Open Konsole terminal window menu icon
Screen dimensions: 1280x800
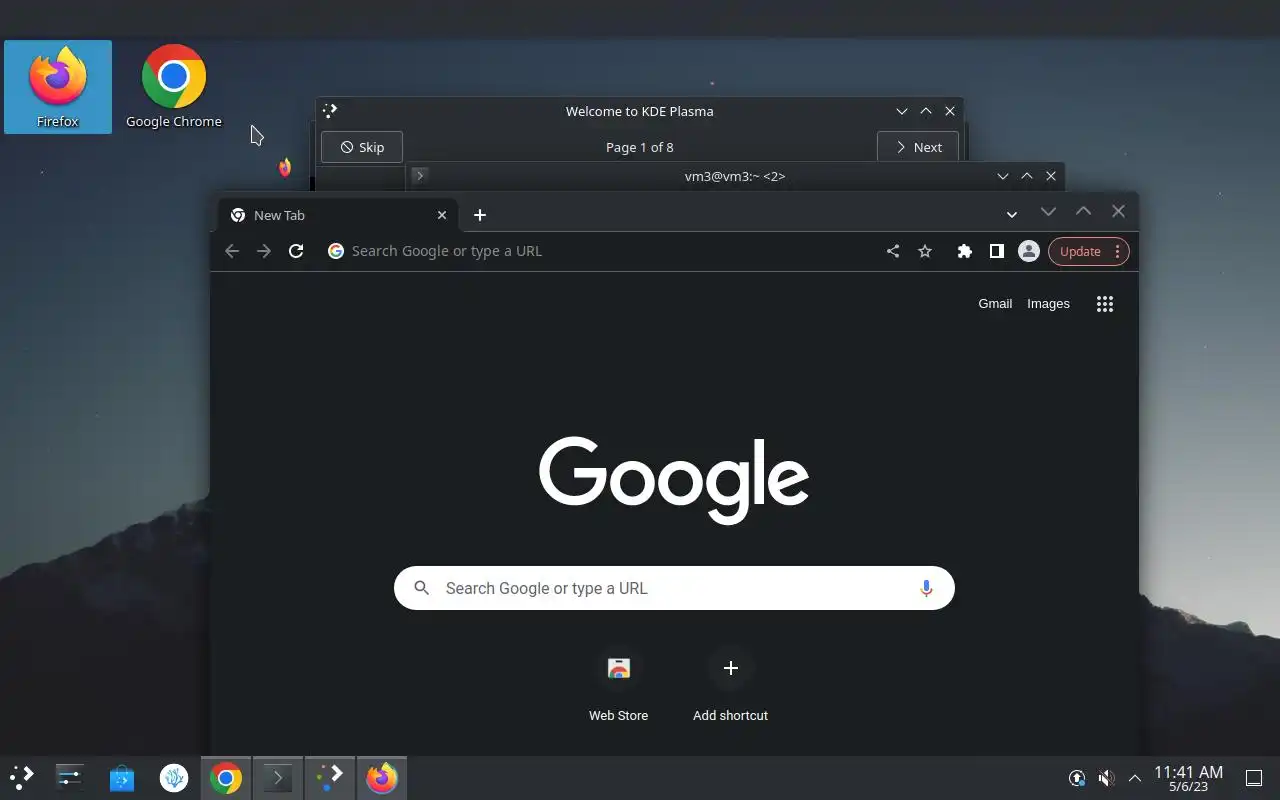coord(420,176)
